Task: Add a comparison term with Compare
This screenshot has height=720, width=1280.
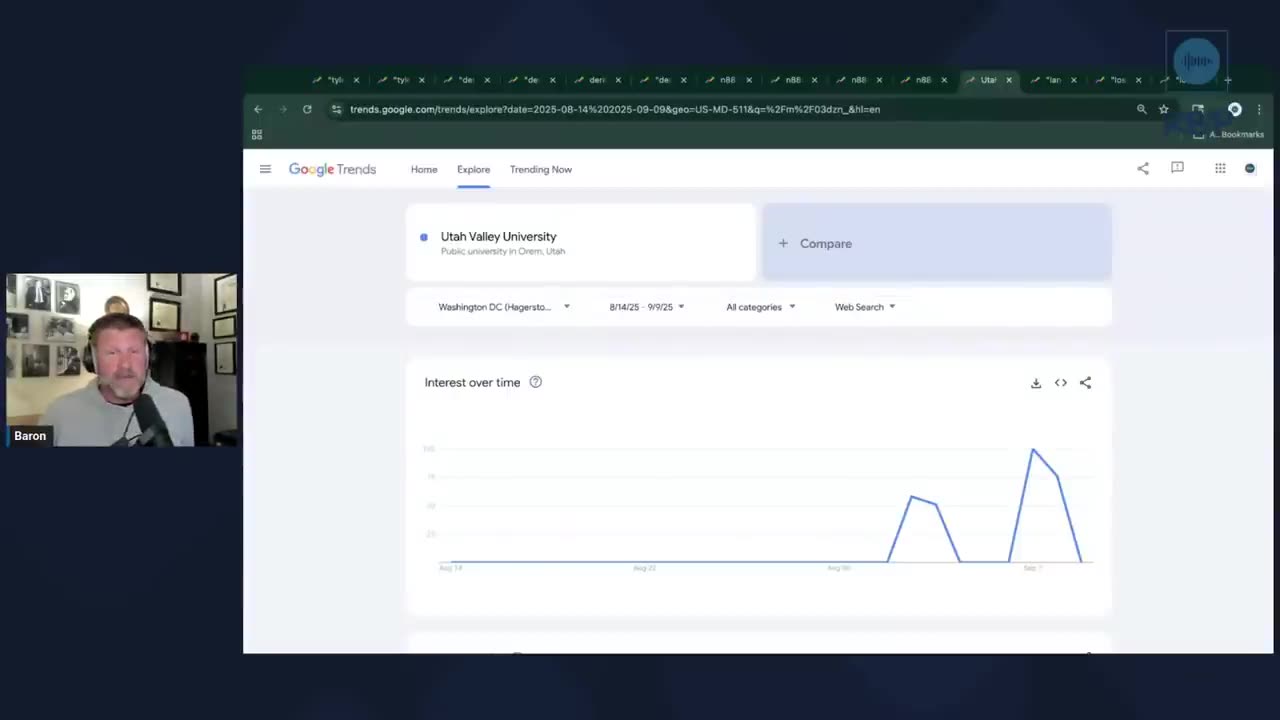Action: (x=937, y=243)
